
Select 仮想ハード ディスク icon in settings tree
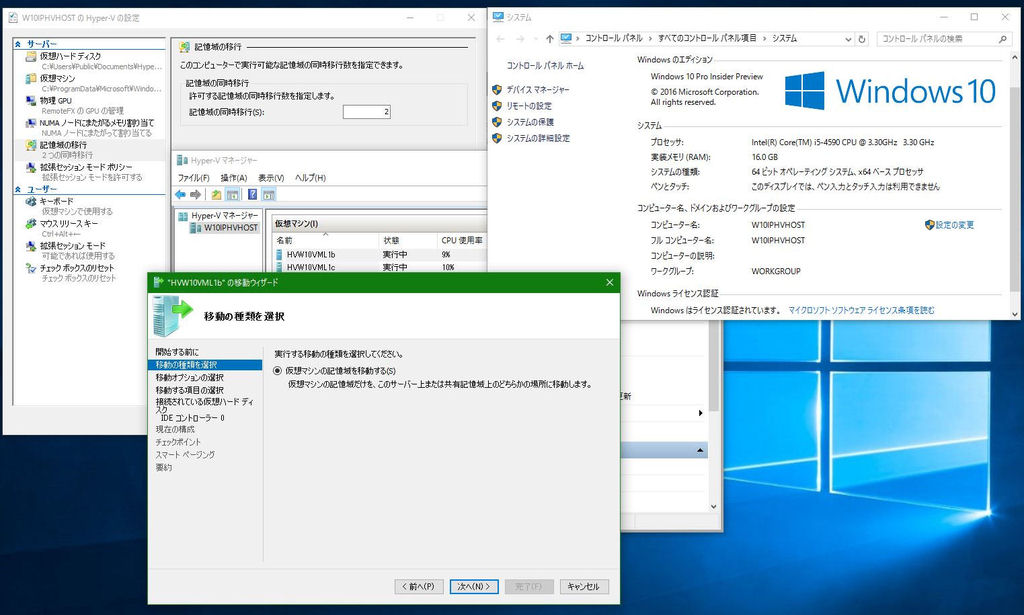pos(31,57)
